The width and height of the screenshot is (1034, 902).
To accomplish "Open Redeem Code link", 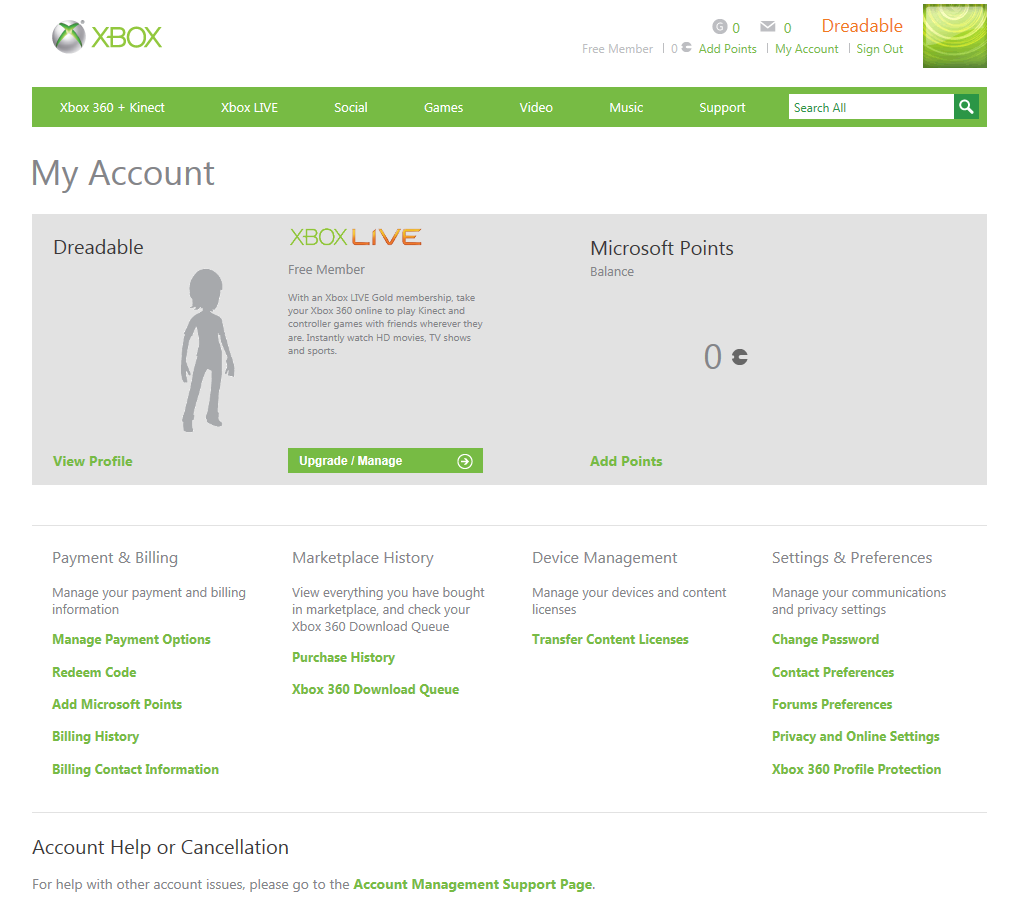I will [x=94, y=673].
